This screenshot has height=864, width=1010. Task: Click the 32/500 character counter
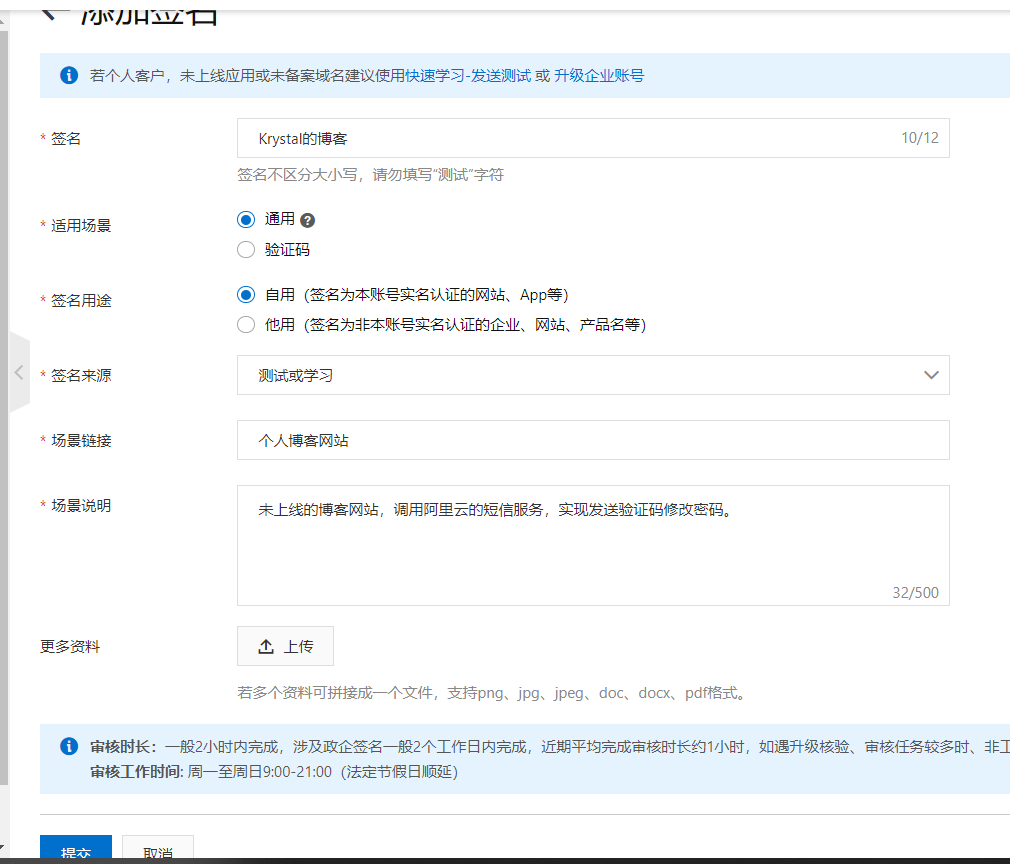[x=915, y=593]
